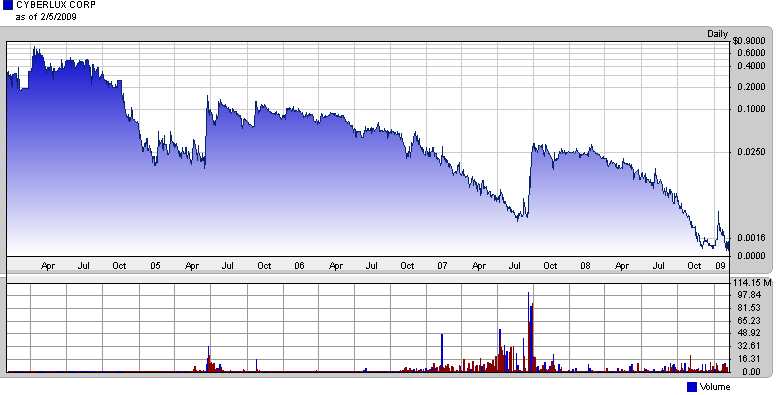Viewport: 777px width, 395px height.
Task: Click the '08' year label on time axis
Action: click(585, 266)
